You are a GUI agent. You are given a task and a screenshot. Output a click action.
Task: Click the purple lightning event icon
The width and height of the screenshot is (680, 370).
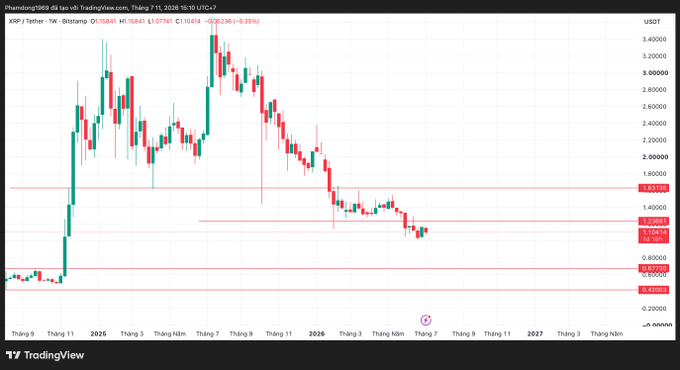(426, 320)
